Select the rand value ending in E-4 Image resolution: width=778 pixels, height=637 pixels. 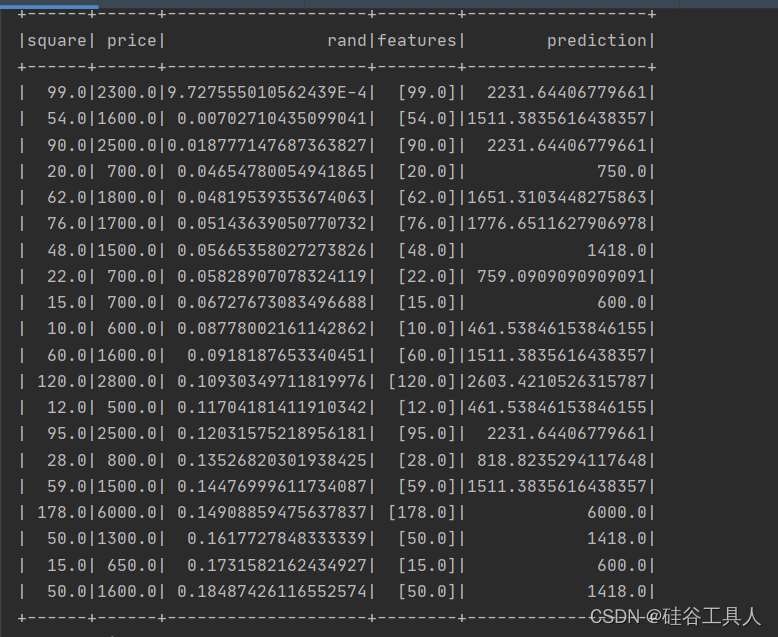point(267,92)
